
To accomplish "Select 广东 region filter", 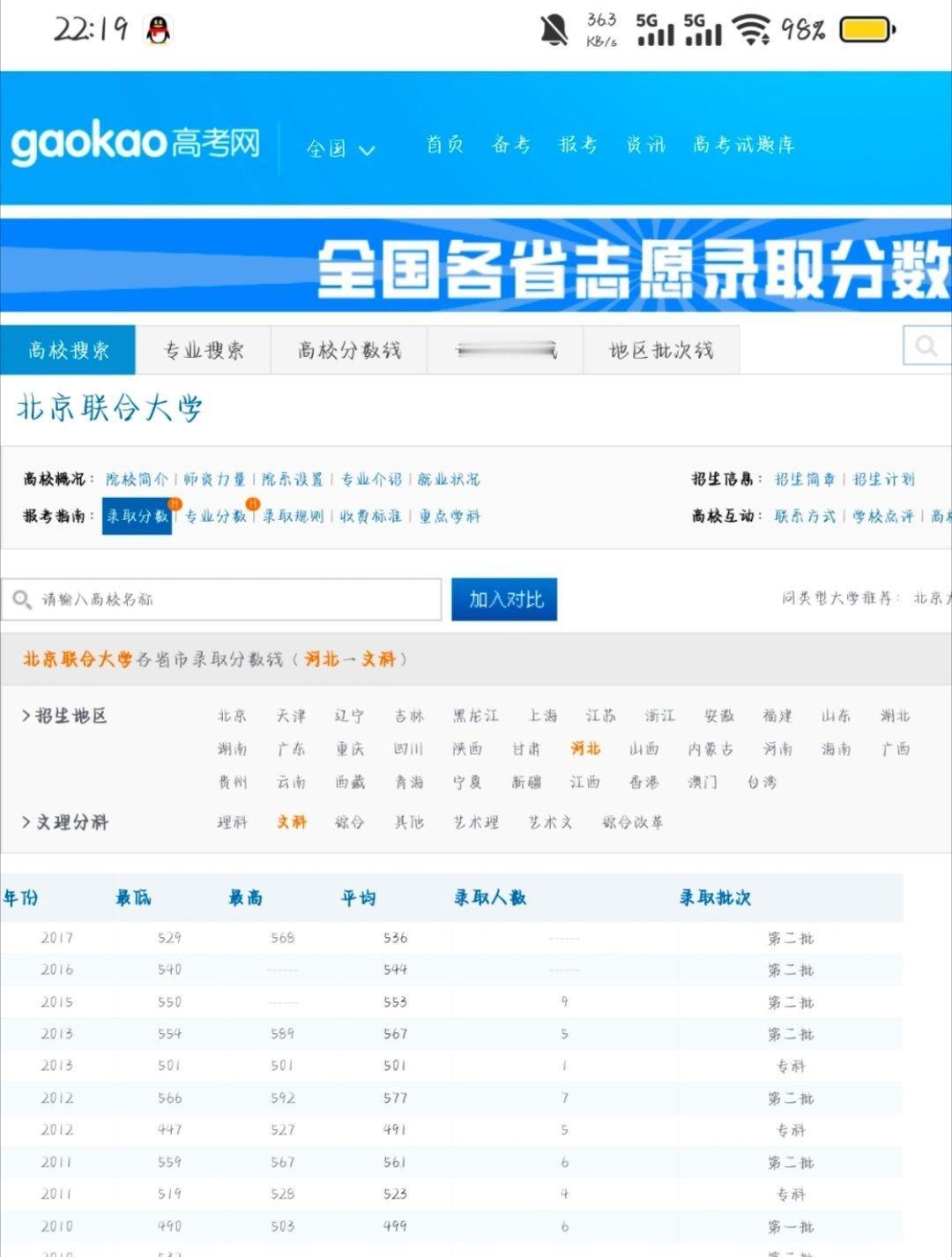I will pos(291,749).
